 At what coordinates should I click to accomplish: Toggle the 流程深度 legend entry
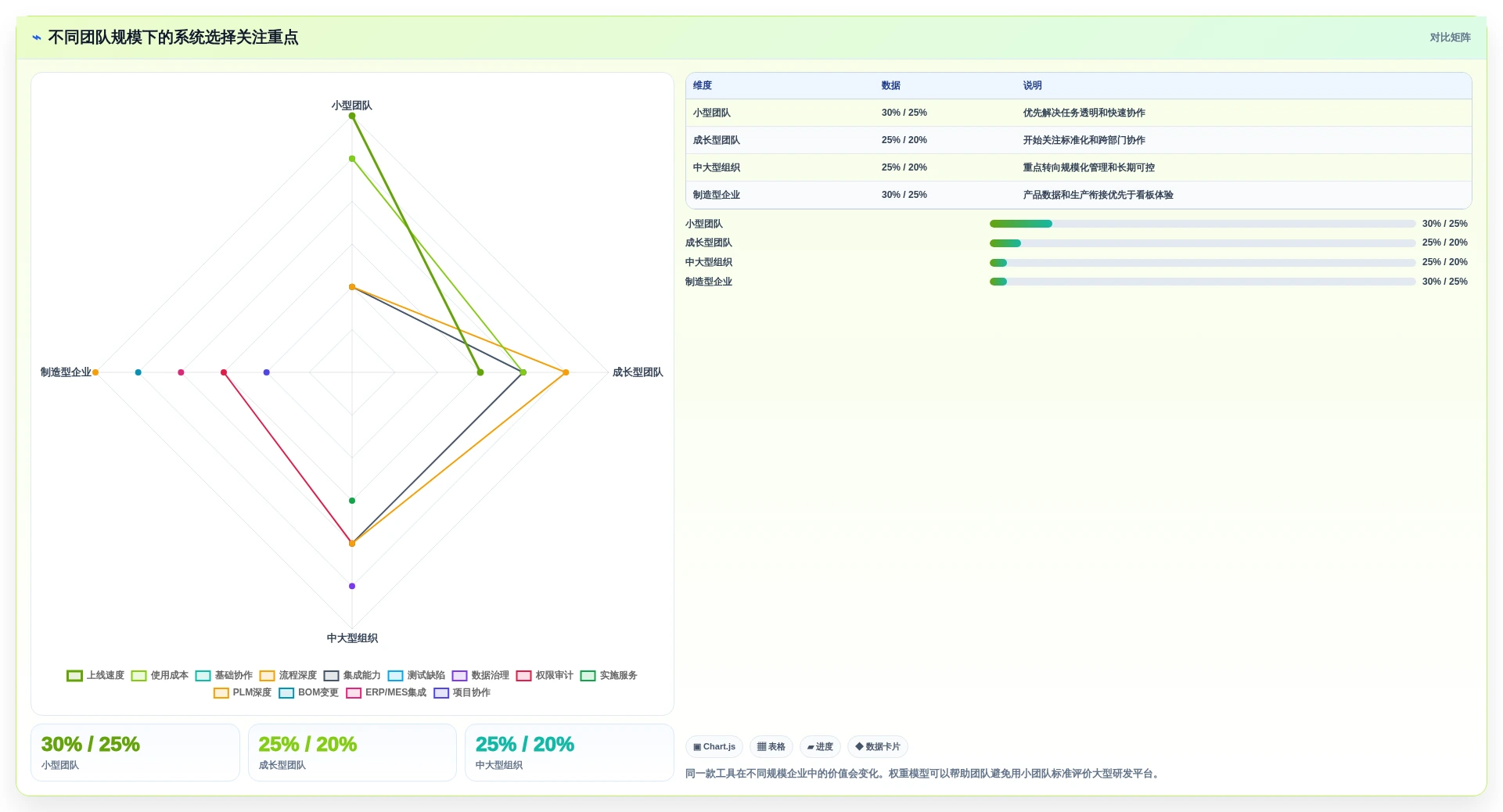pyautogui.click(x=288, y=675)
